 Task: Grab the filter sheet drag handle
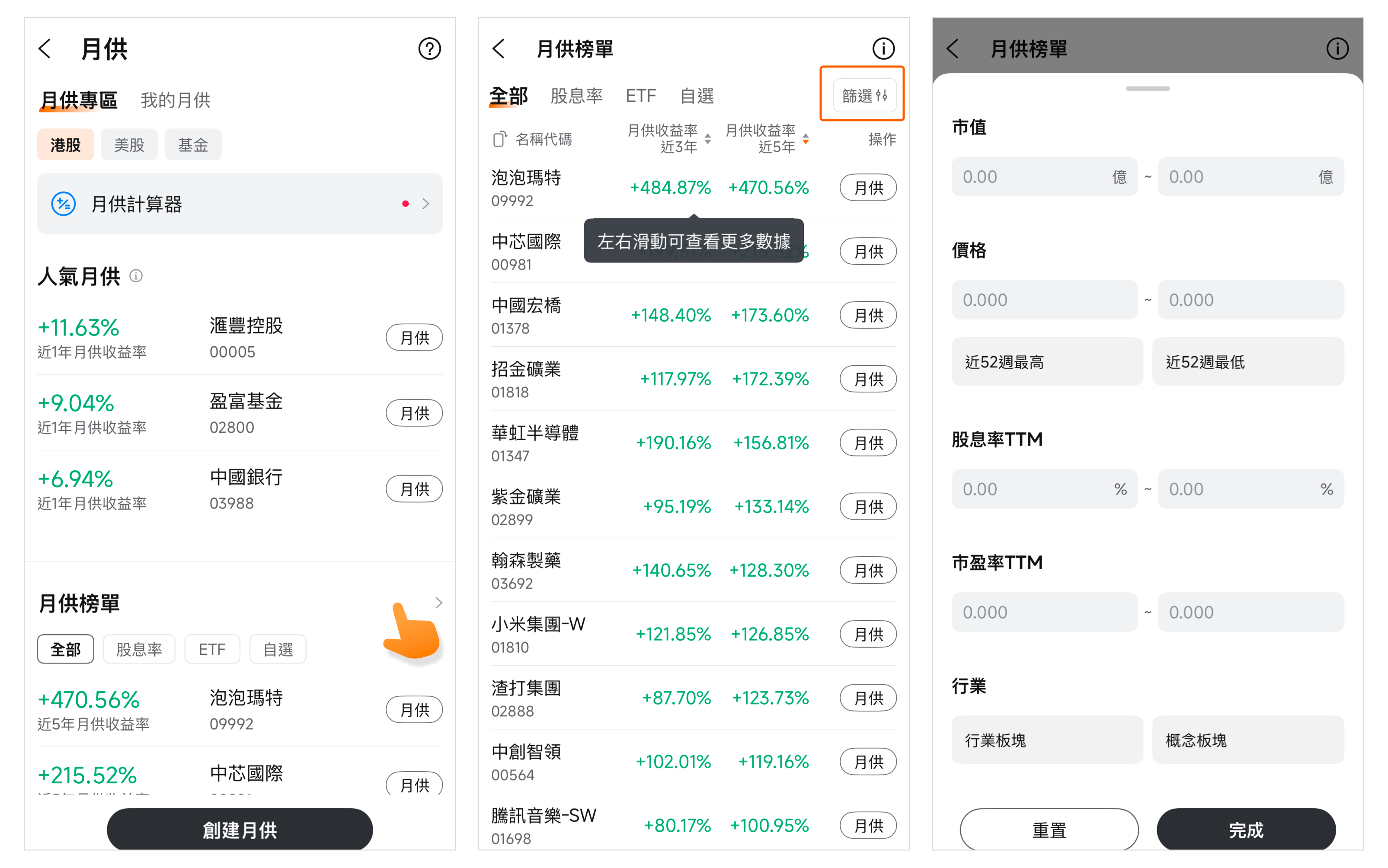click(x=1148, y=89)
